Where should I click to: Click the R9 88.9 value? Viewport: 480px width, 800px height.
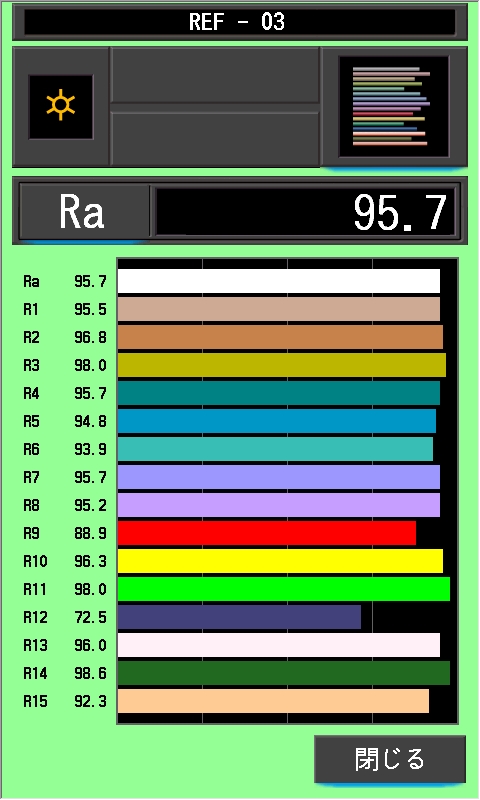90,534
